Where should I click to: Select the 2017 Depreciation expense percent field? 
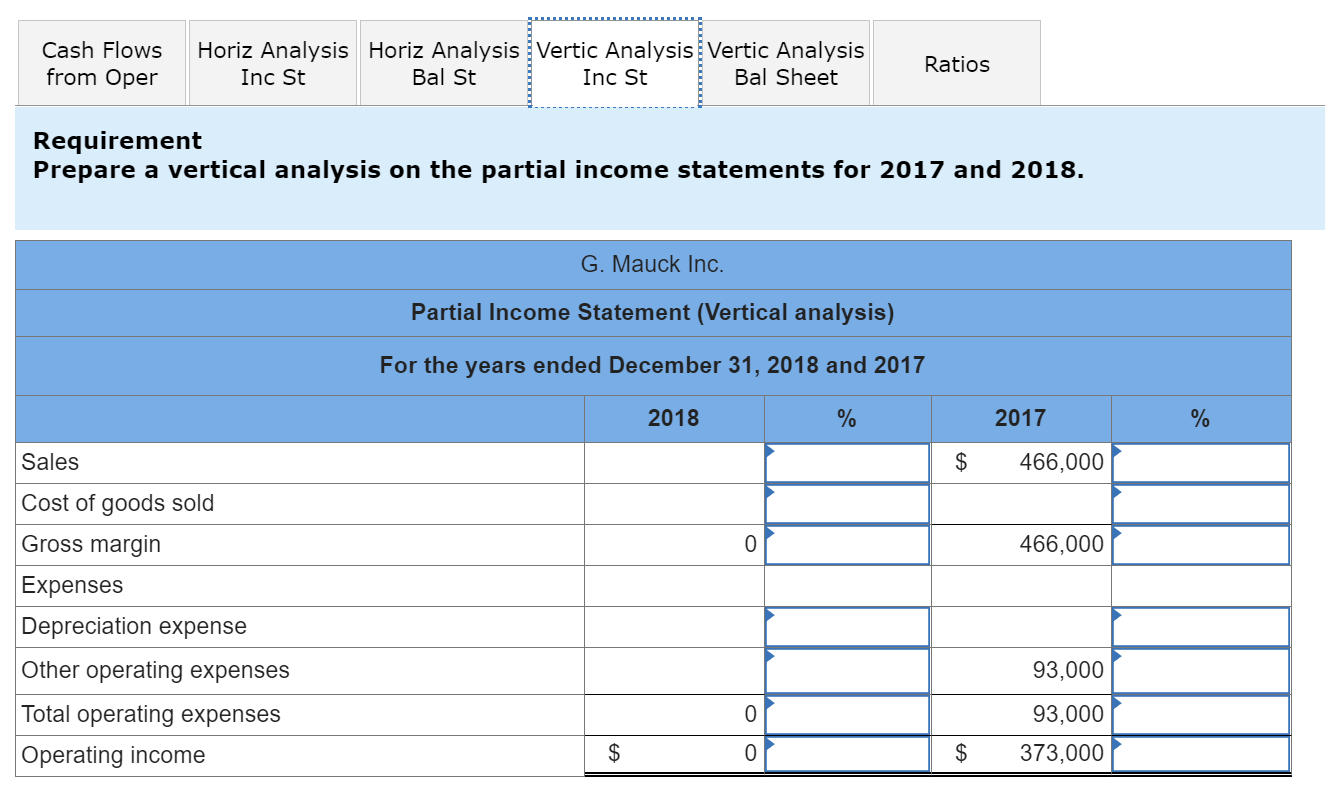click(x=1201, y=627)
